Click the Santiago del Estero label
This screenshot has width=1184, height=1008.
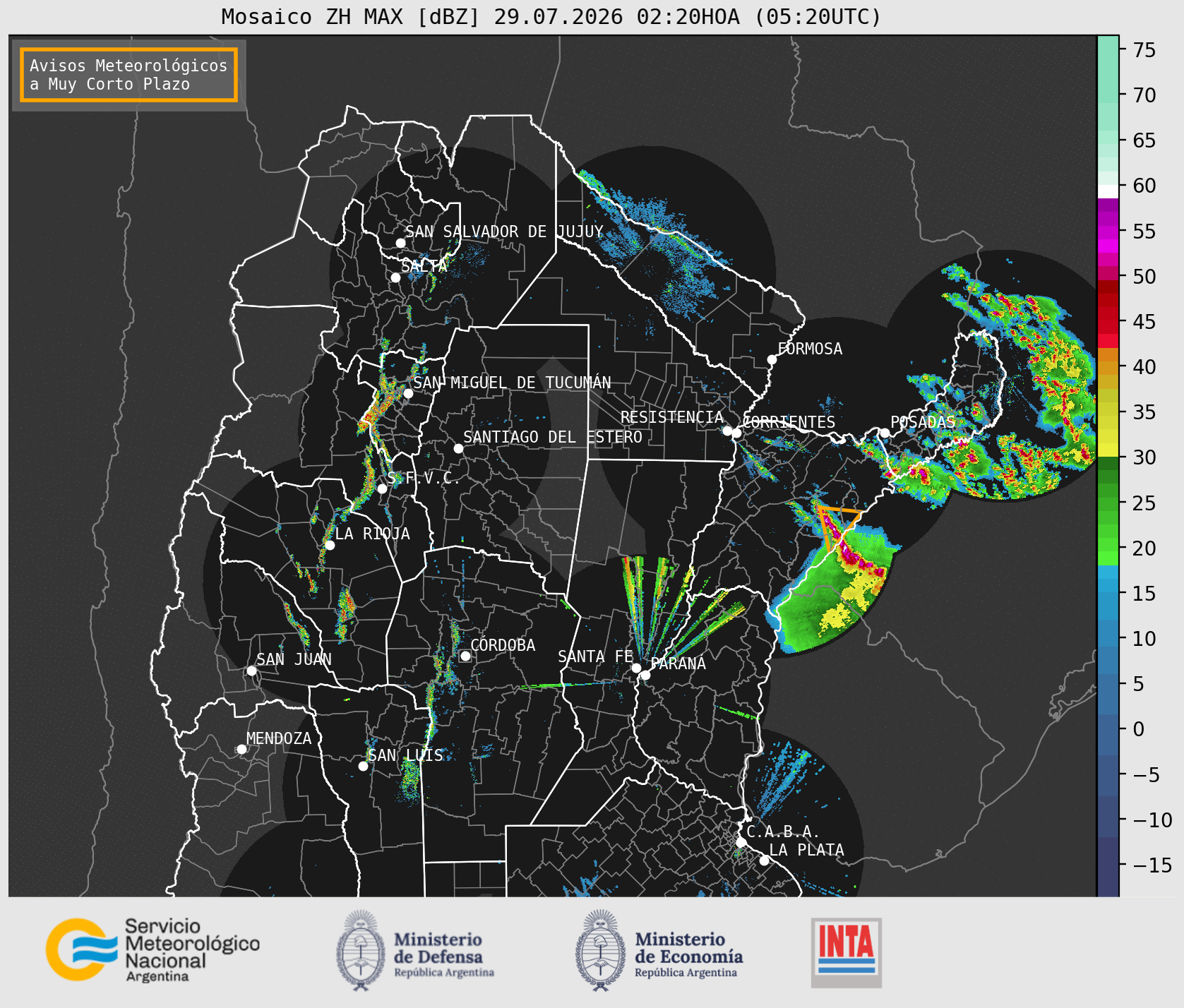coord(553,437)
